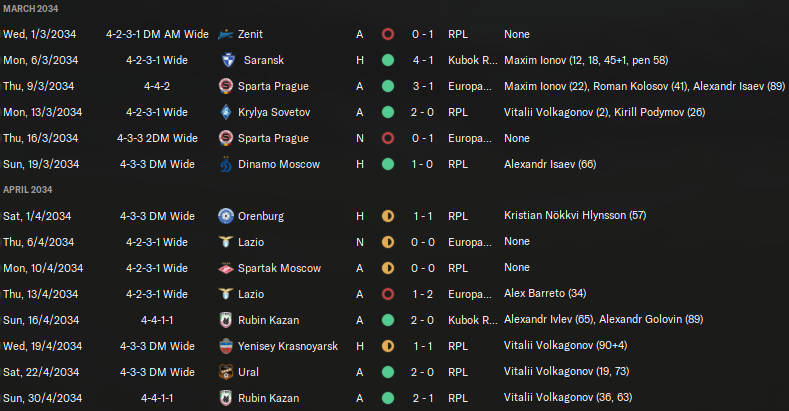
Task: Click the Krylya Sovetov club badge
Action: 227,112
